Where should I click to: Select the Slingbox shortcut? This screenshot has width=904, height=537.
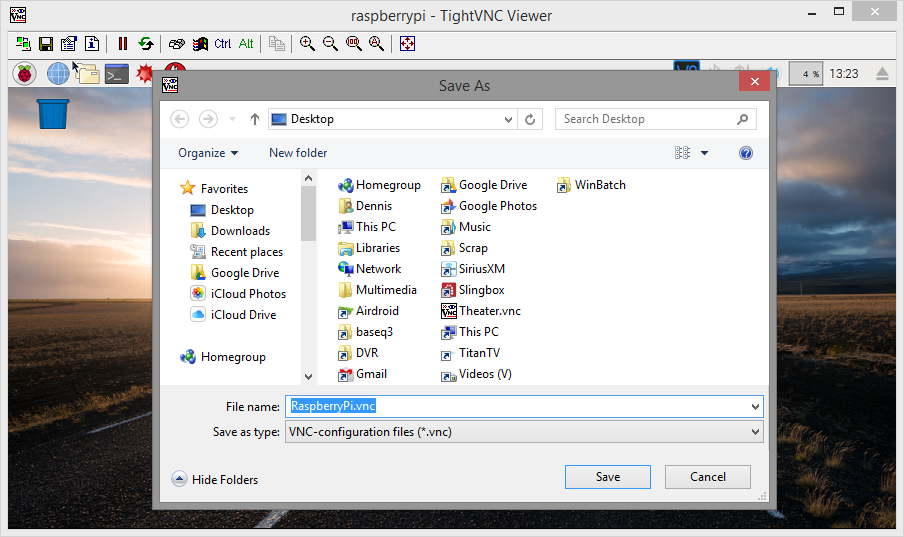473,290
